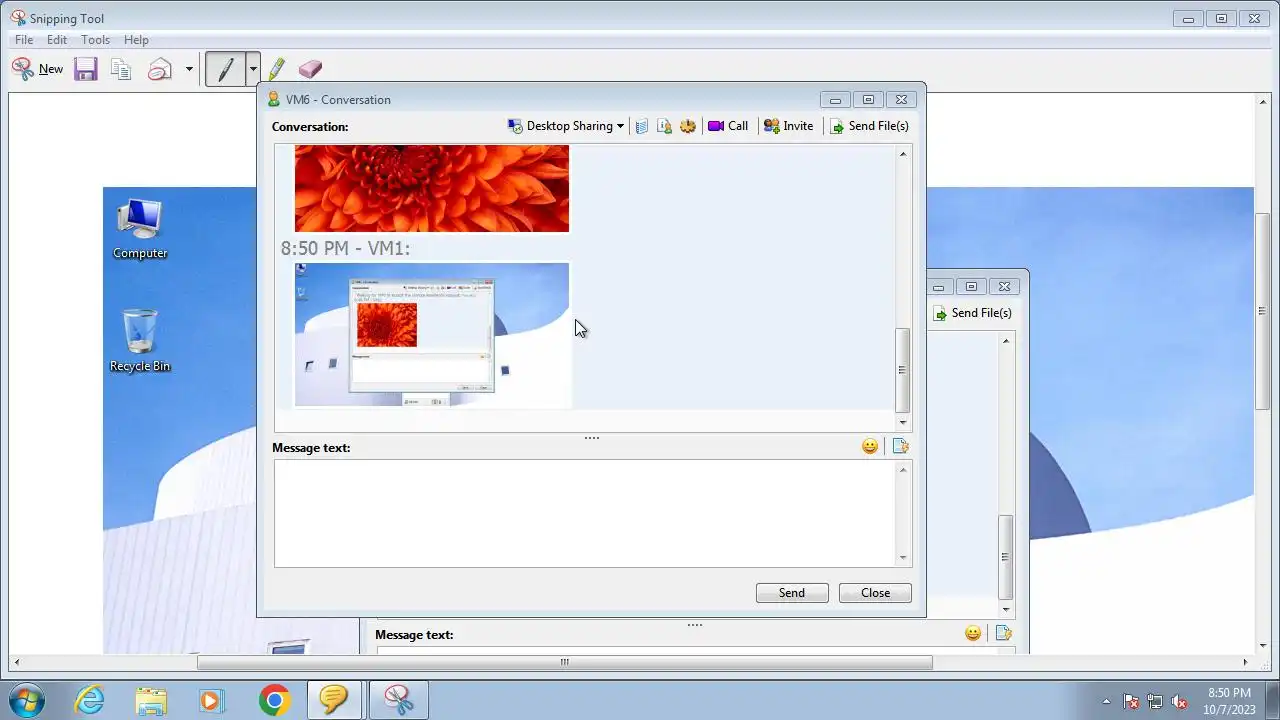The image size is (1280, 720).
Task: Click the gear-shaped icon in conversation toolbar
Action: (688, 126)
